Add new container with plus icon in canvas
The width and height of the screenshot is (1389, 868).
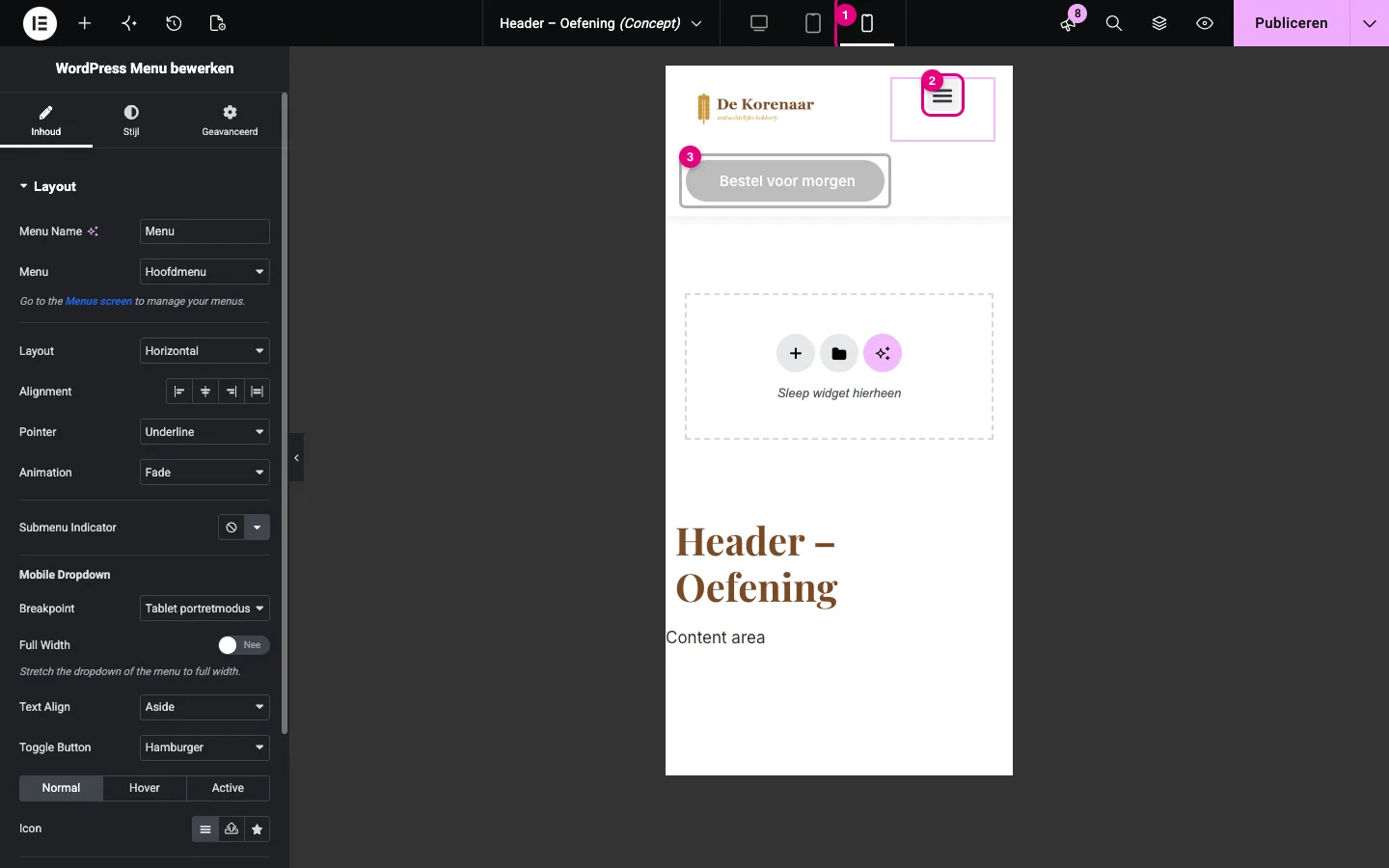pos(796,354)
